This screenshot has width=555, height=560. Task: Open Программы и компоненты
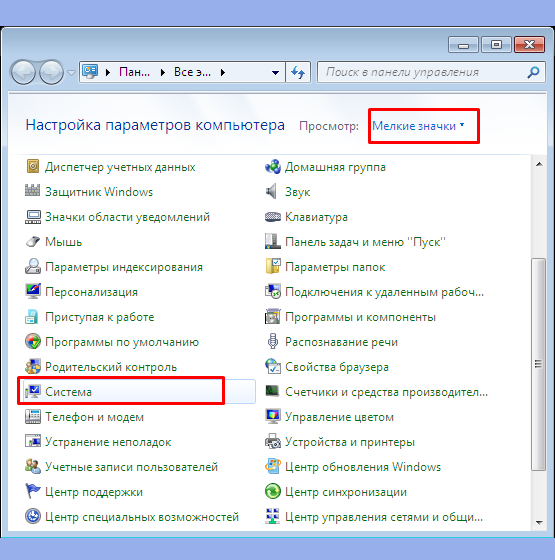pos(360,317)
